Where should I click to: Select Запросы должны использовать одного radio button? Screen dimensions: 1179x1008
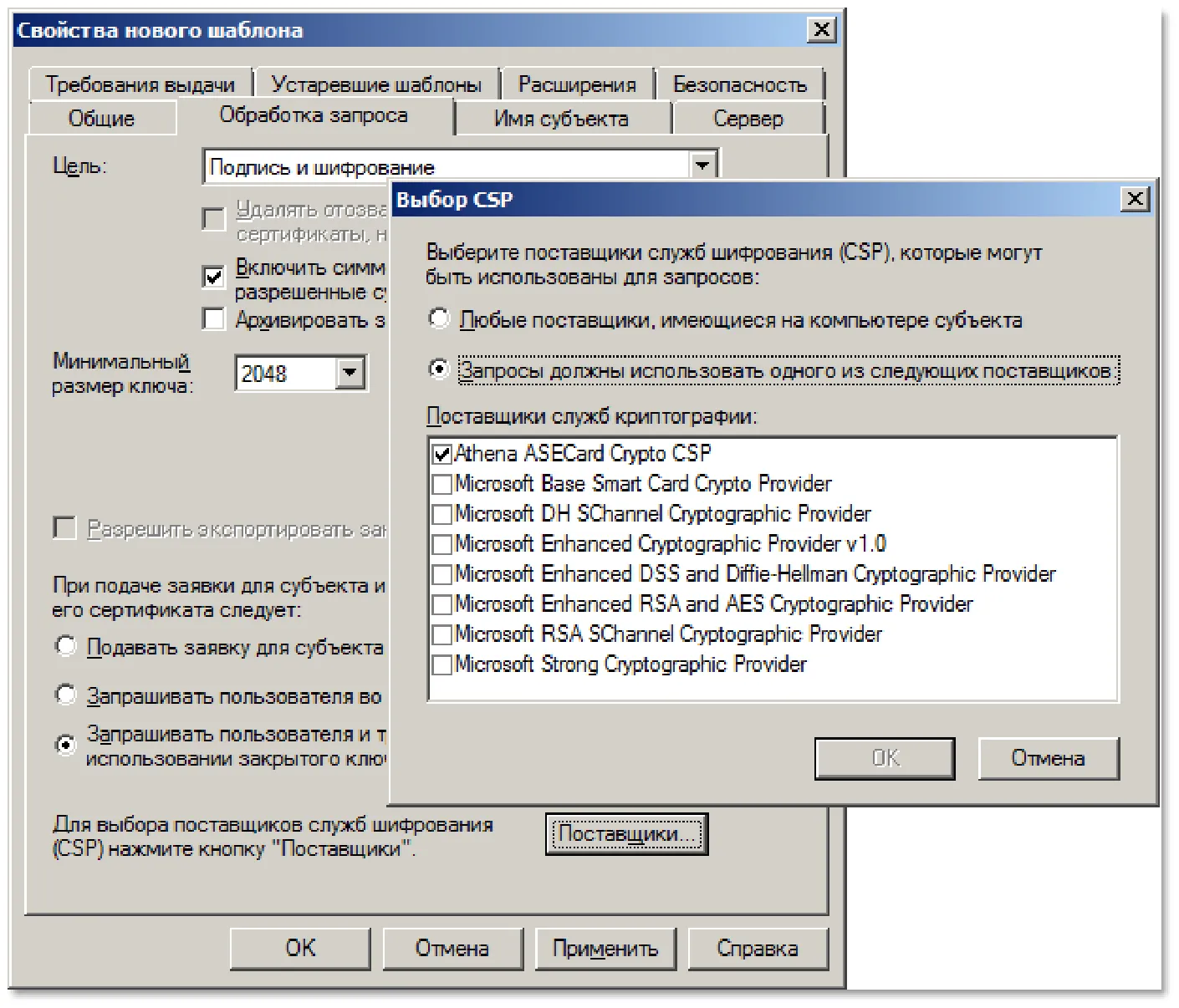tap(439, 369)
